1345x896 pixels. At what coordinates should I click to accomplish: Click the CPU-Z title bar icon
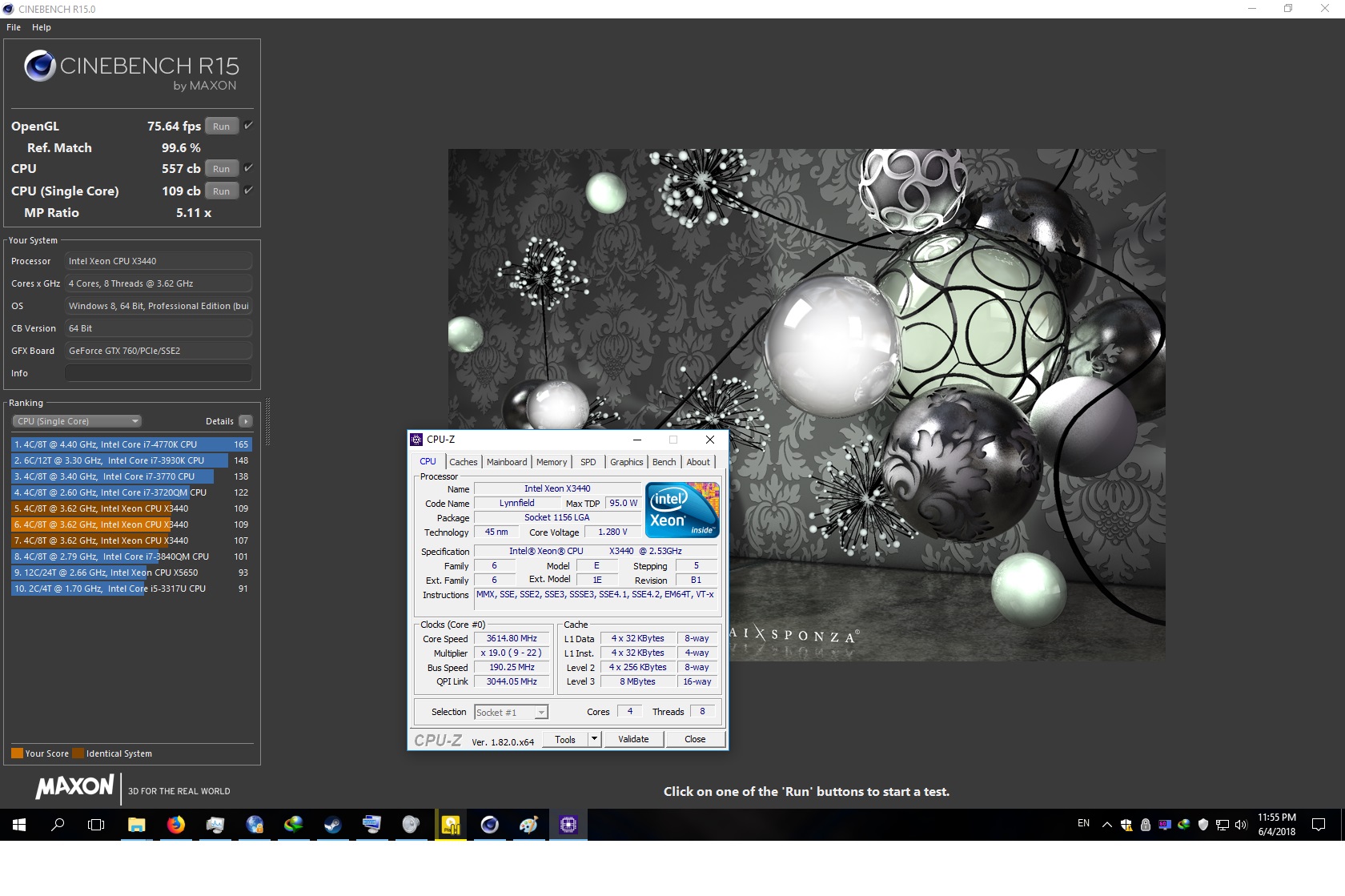416,440
